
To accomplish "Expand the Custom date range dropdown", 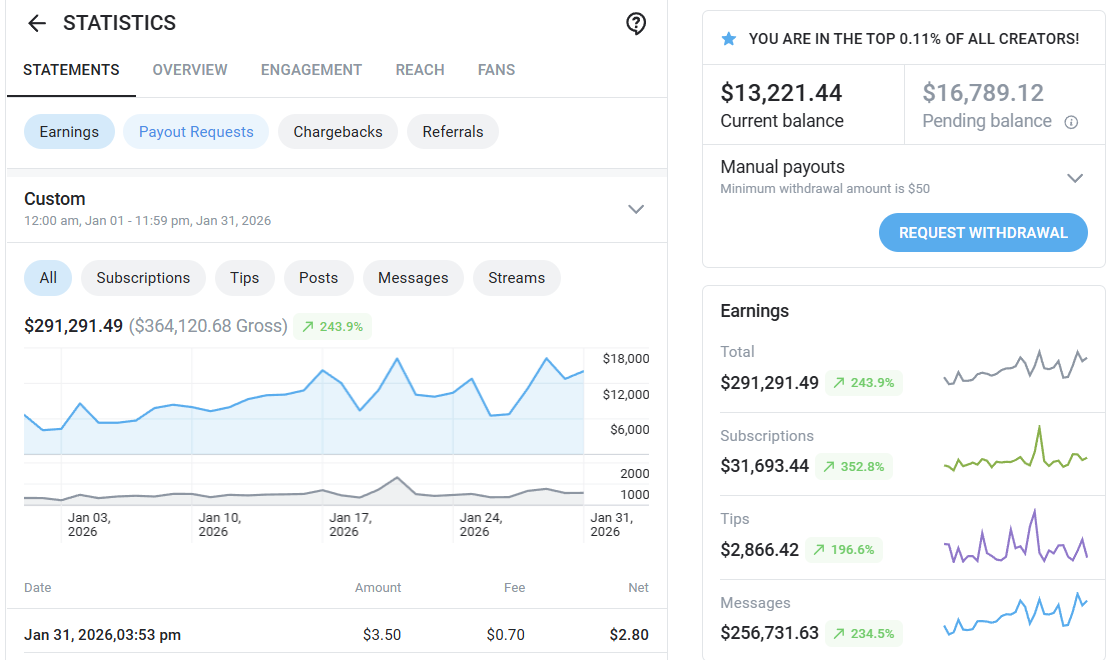I will 636,209.
